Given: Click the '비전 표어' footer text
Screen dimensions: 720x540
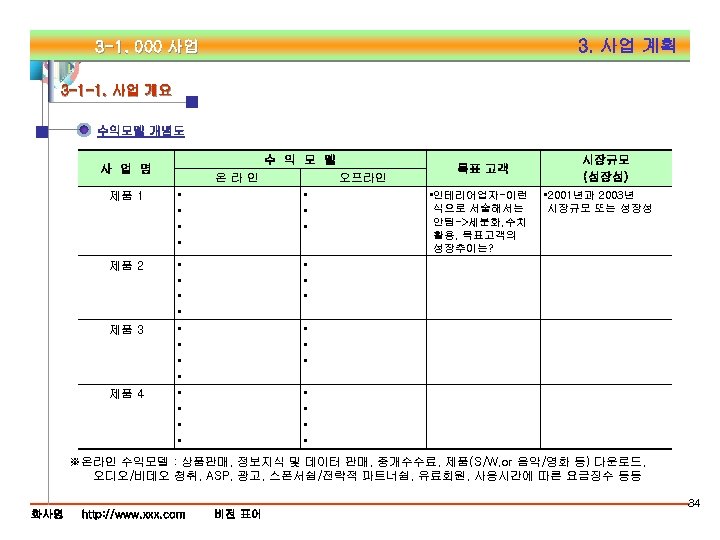Looking at the screenshot, I should [237, 514].
